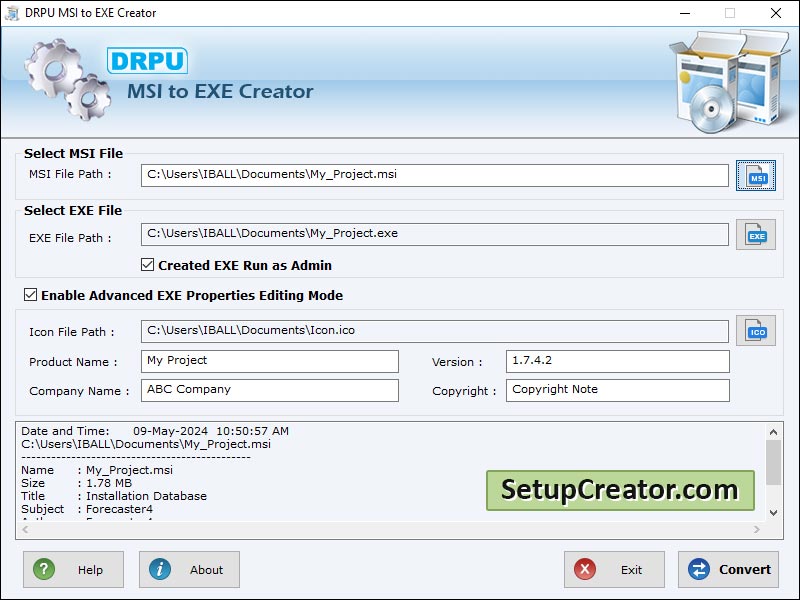Click inside the Product Name field
This screenshot has width=800, height=600.
click(270, 361)
